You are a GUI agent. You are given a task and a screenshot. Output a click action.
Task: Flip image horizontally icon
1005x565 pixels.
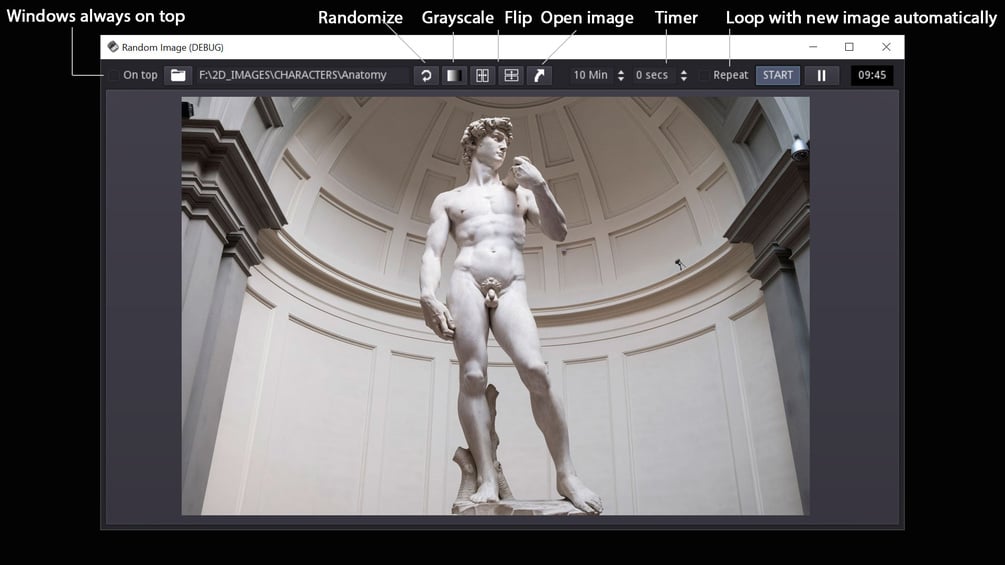pyautogui.click(x=482, y=76)
